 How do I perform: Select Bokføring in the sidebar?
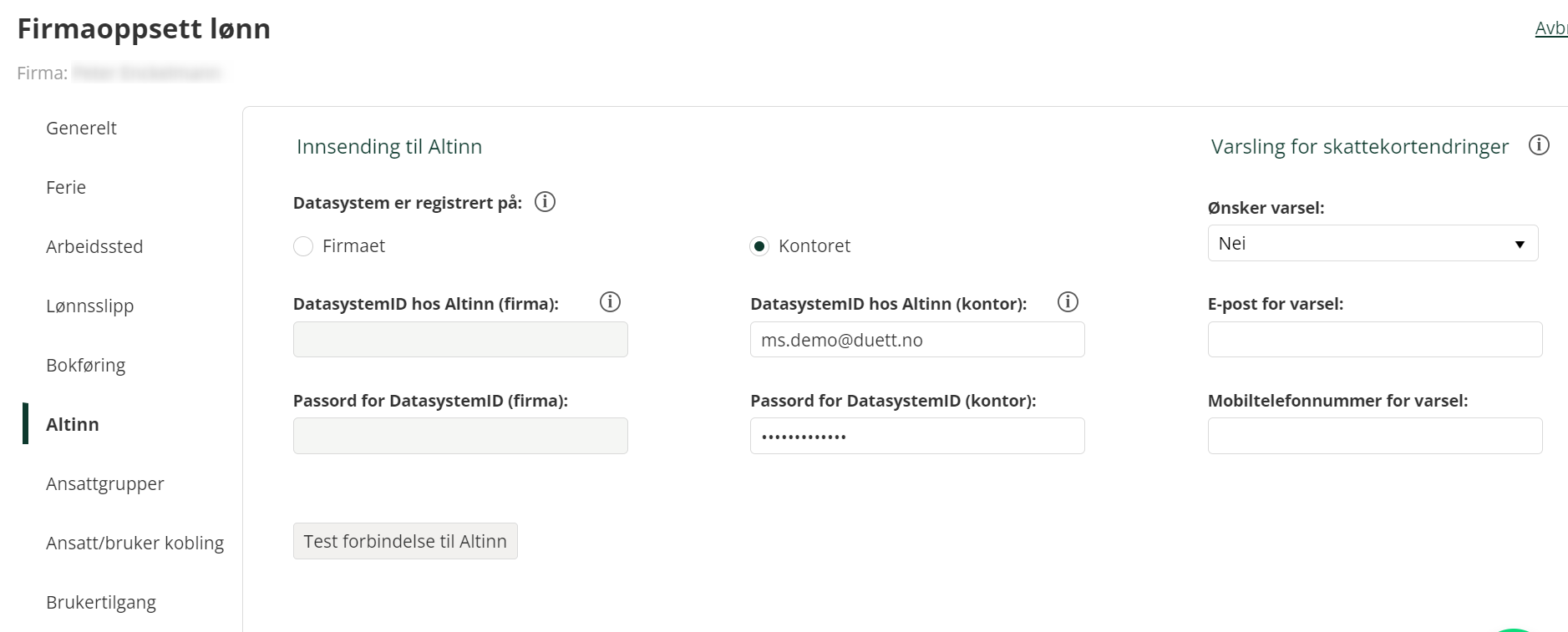click(x=85, y=365)
